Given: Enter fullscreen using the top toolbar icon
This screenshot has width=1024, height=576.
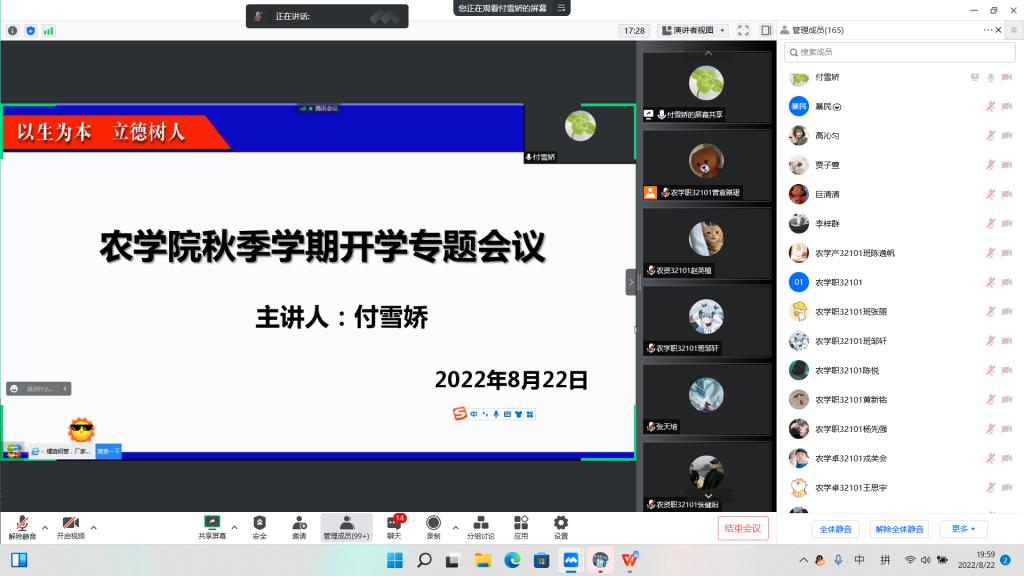Looking at the screenshot, I should click(x=743, y=31).
